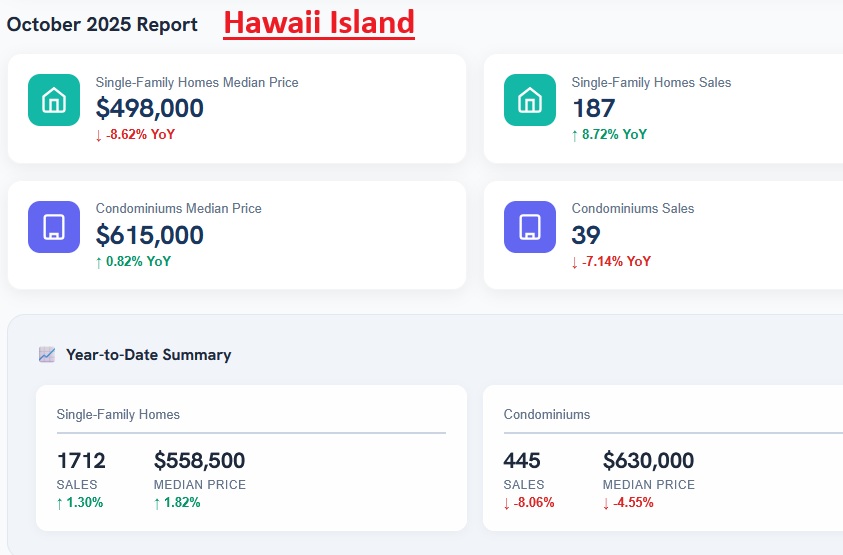The height and width of the screenshot is (555, 843).
Task: Select the $558,500 year-to-date median price
Action: tap(199, 461)
